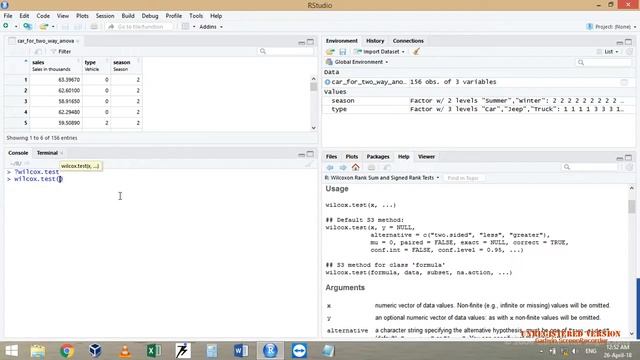Click the VLC cone icon in taskbar
This screenshot has width=640, height=360.
(x=125, y=351)
